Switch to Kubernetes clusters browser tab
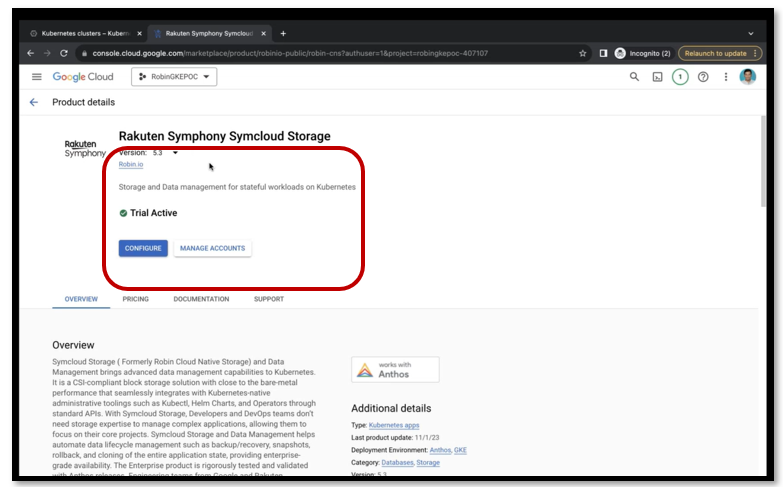 86,33
